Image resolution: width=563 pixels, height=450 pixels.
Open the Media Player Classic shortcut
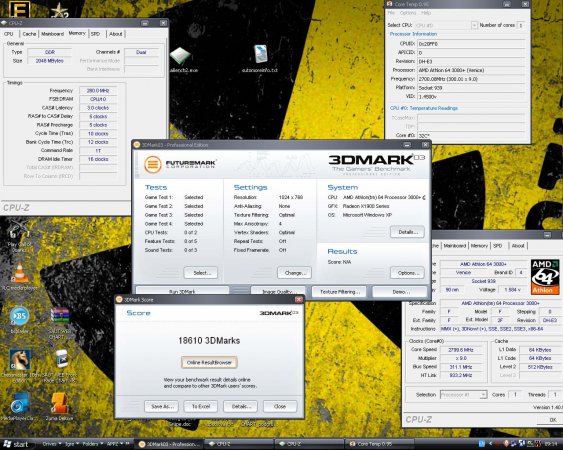[19, 403]
